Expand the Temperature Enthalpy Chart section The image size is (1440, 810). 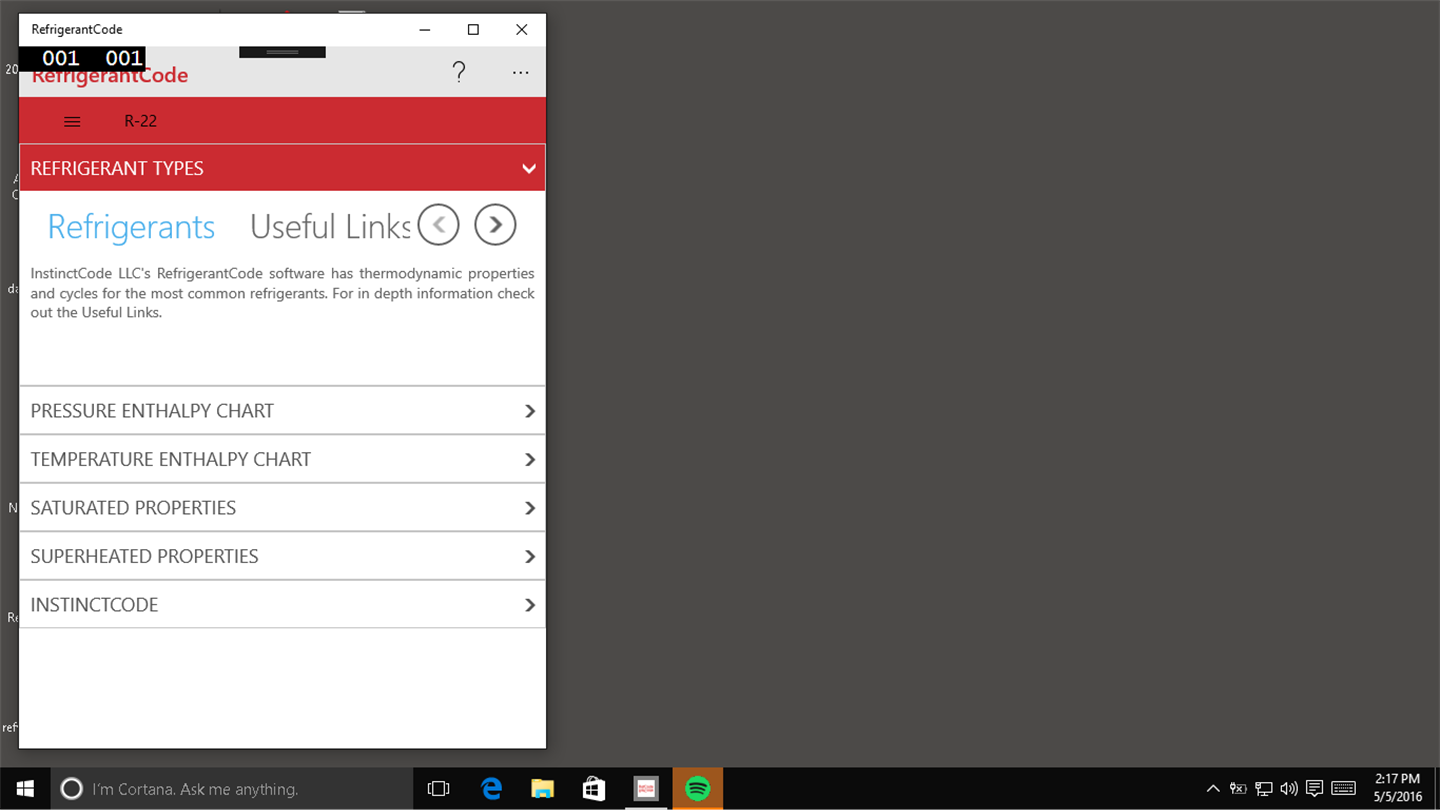(x=282, y=459)
